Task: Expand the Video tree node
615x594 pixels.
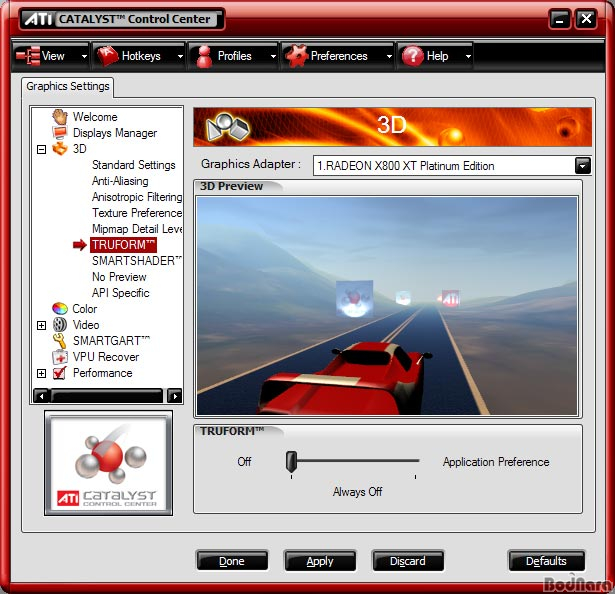Action: click(x=41, y=325)
